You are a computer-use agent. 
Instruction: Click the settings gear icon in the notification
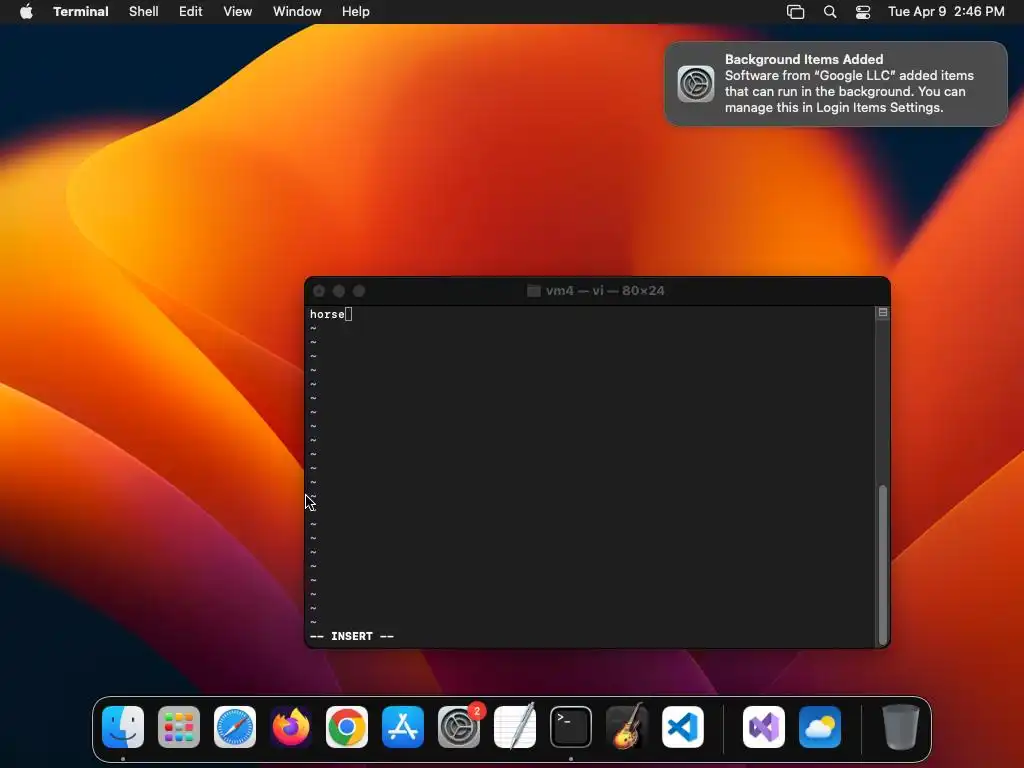[696, 84]
